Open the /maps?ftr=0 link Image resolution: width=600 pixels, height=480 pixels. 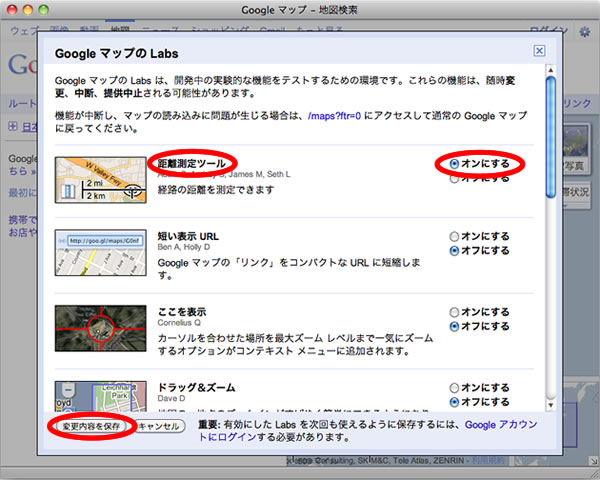[334, 116]
